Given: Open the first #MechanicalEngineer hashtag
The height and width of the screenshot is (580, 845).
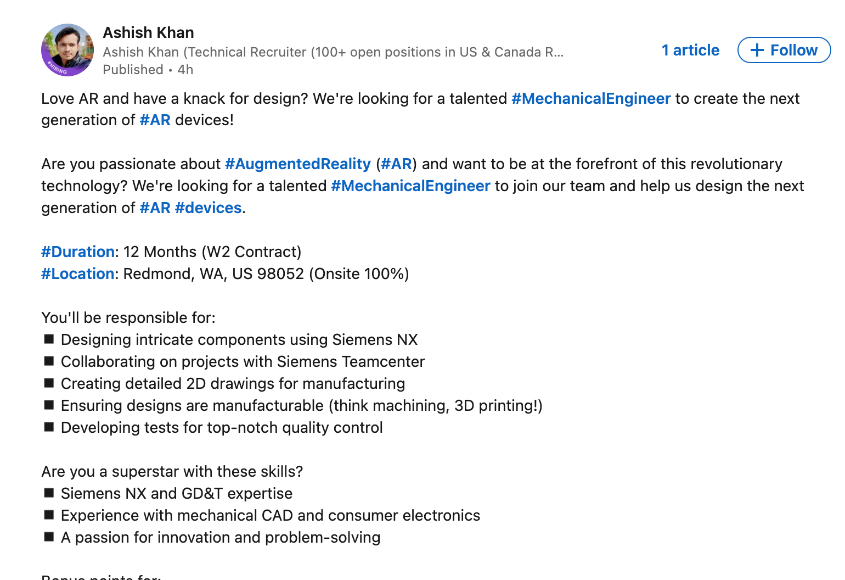Looking at the screenshot, I should [x=591, y=99].
